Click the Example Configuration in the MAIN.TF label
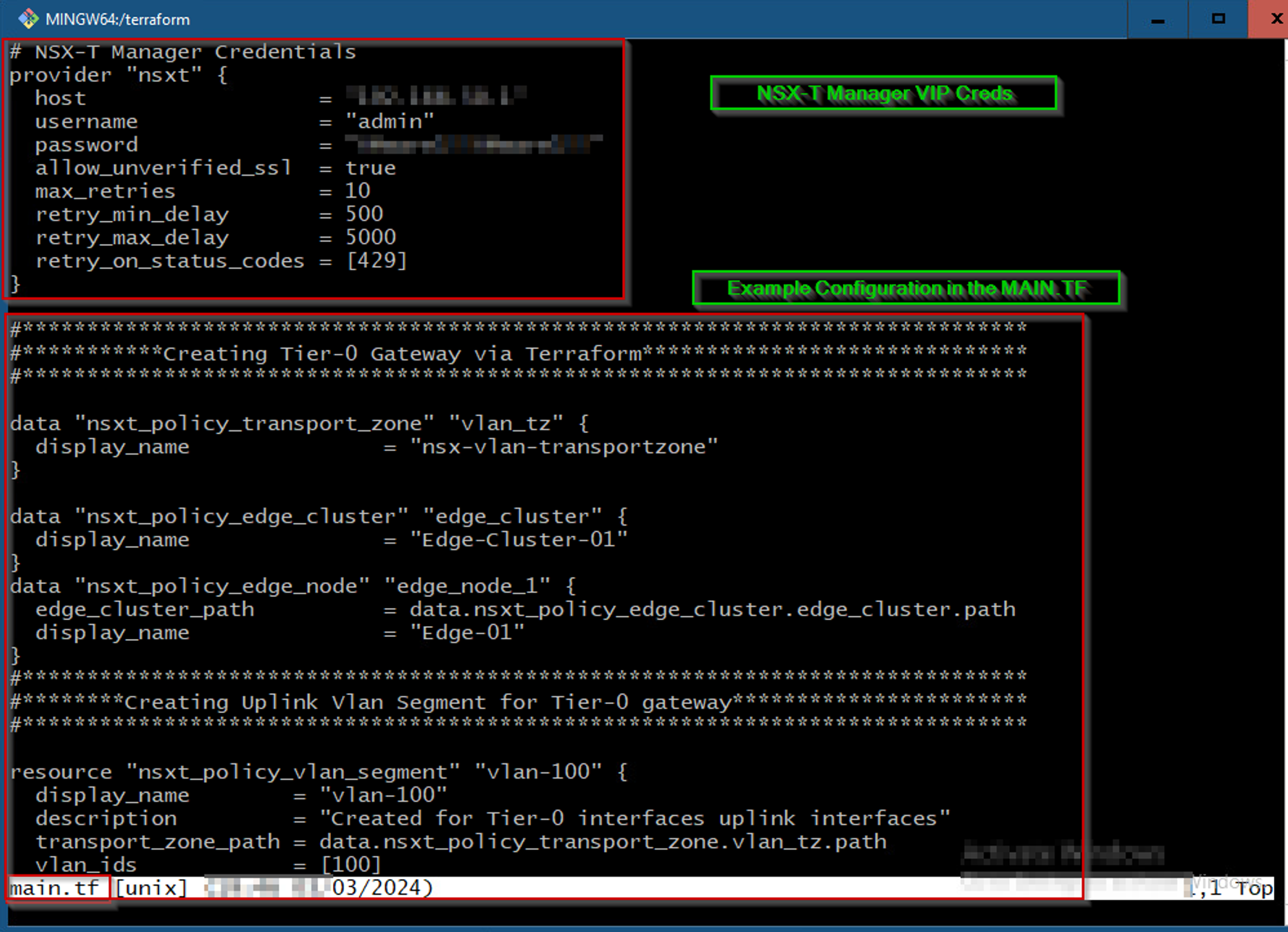 click(x=906, y=288)
